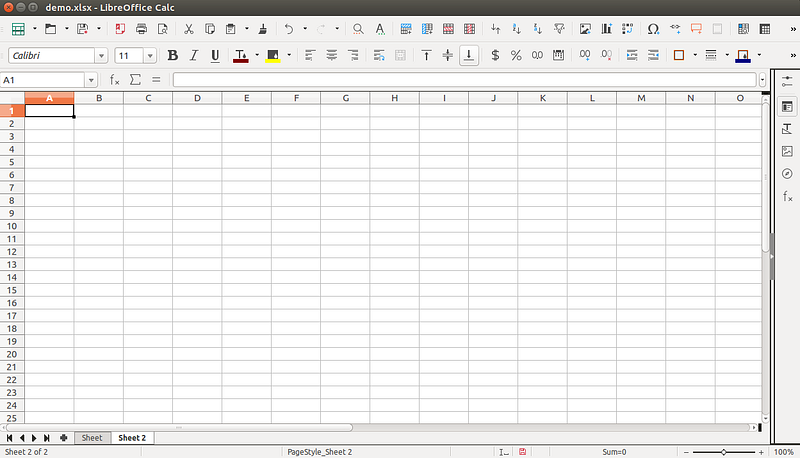Add a new sheet with plus button

click(64, 438)
